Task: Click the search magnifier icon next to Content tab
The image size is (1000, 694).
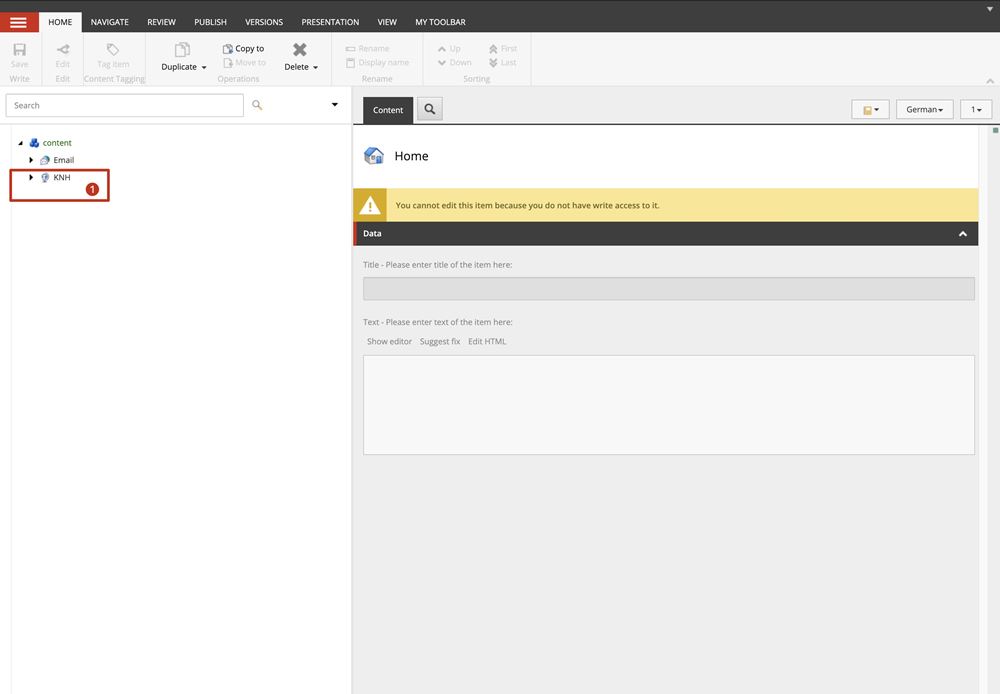Action: [429, 110]
